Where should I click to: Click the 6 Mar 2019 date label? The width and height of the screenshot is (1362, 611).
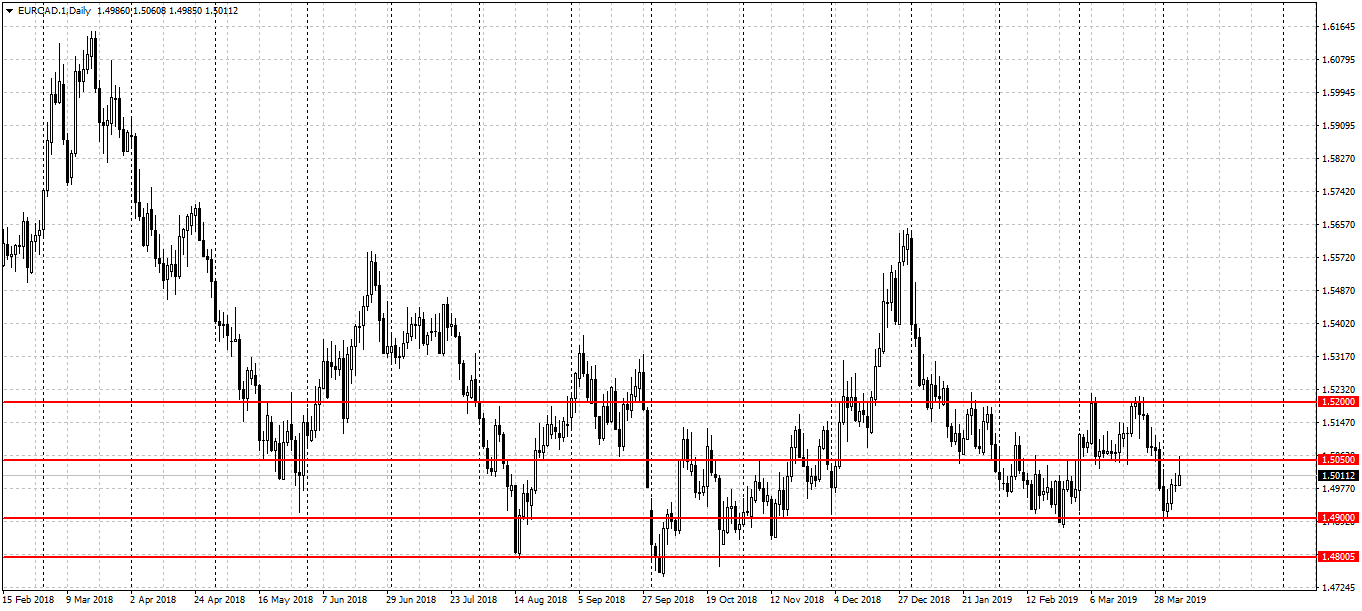click(x=1113, y=600)
